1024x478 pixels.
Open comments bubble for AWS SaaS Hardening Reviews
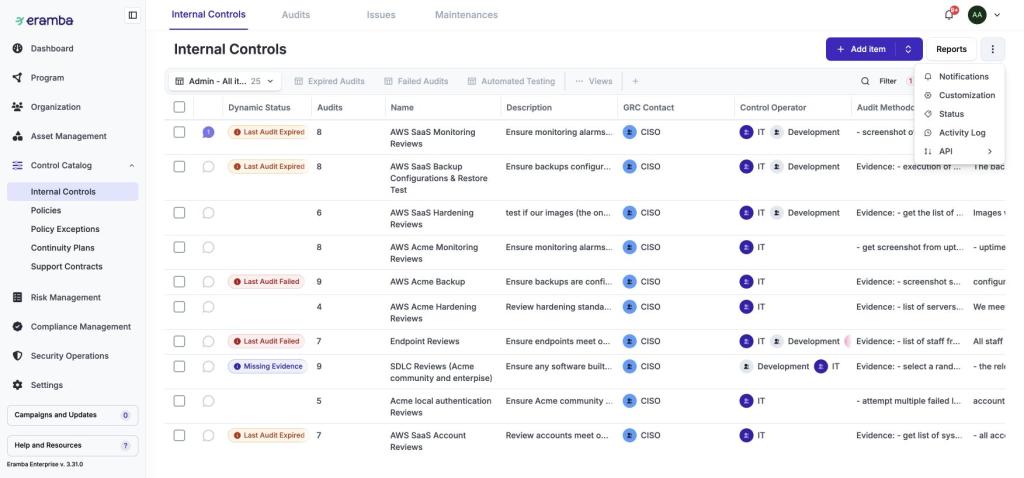208,212
